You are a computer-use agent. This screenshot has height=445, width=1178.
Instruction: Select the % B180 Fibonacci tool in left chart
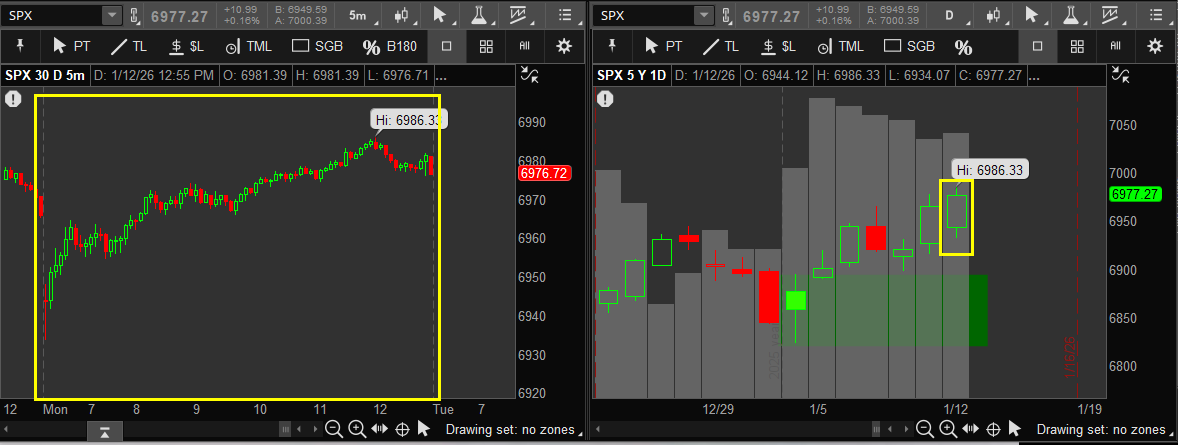point(390,46)
